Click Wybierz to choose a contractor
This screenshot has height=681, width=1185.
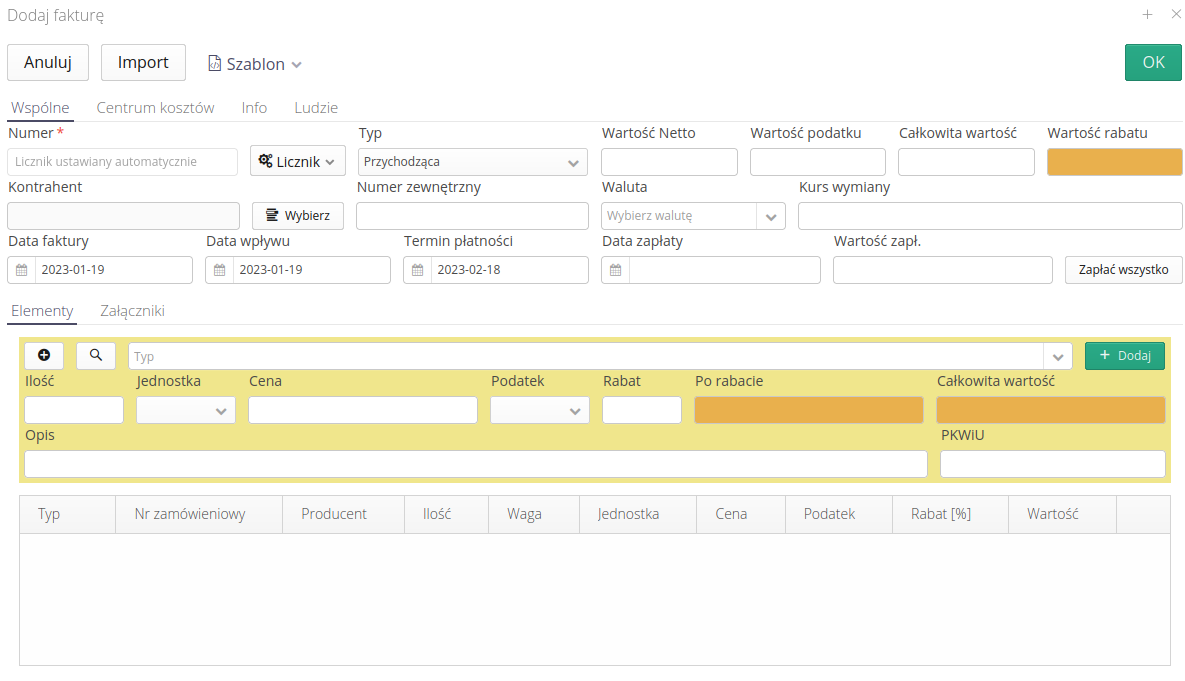point(298,216)
